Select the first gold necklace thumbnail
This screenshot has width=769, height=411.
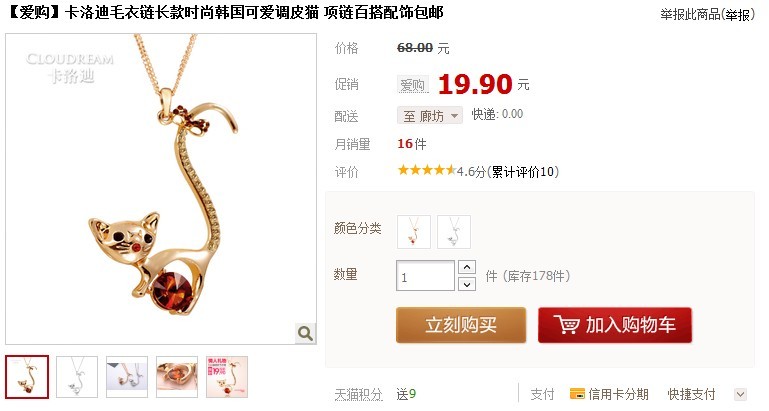click(27, 377)
